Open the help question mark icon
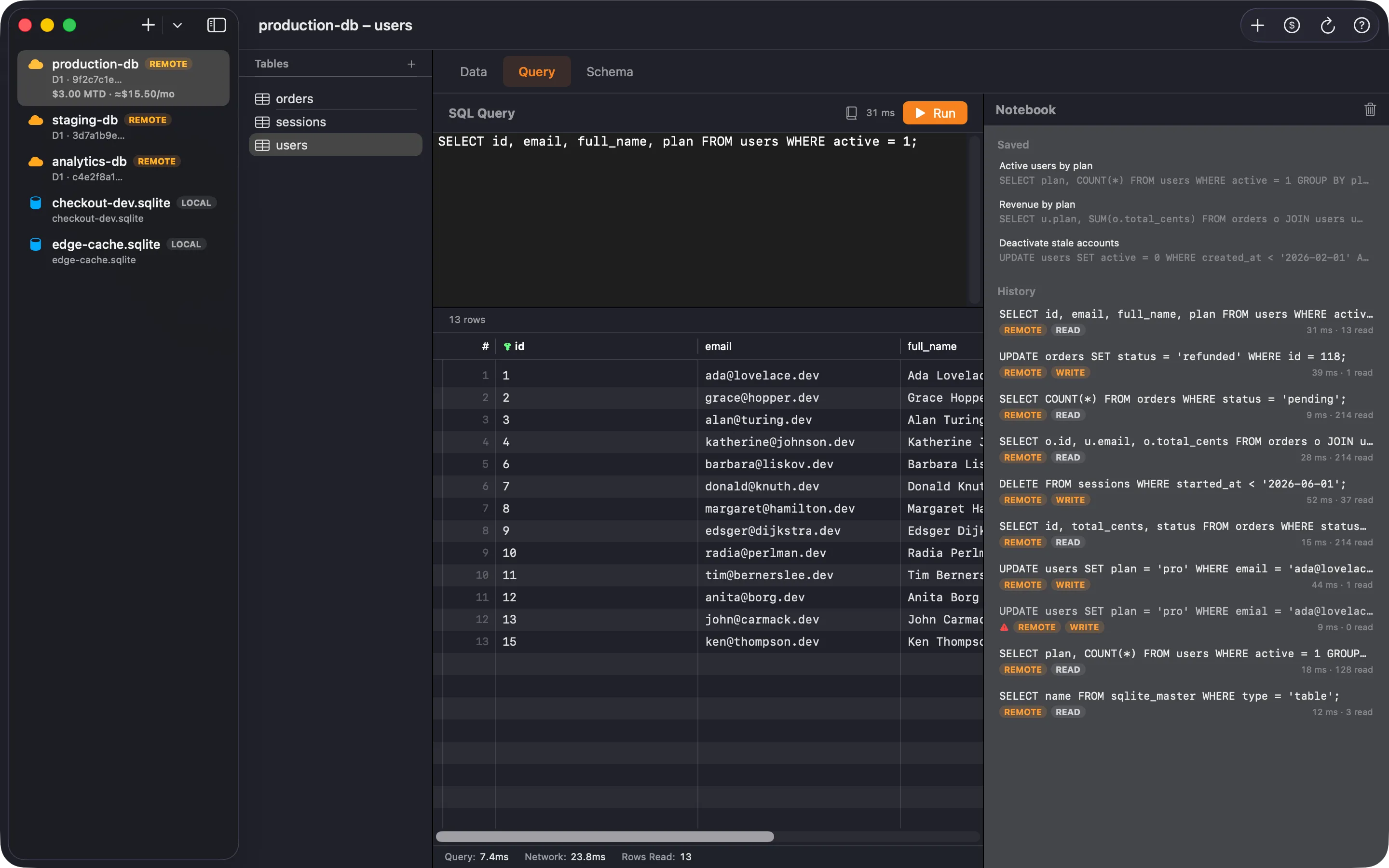Screen dimensions: 1389x868 [1362, 25]
